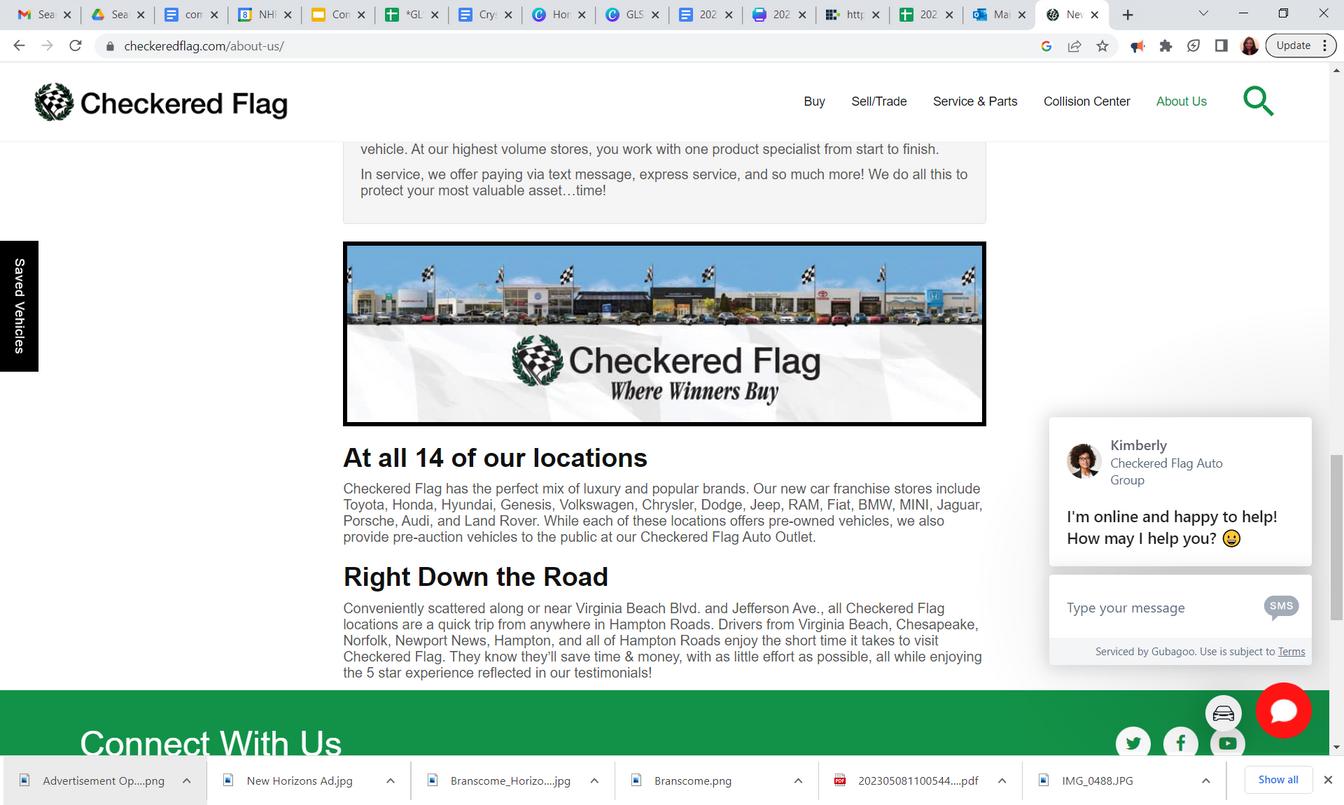Viewport: 1344px width, 805px height.
Task: Open the Twitter social icon
Action: [1133, 743]
